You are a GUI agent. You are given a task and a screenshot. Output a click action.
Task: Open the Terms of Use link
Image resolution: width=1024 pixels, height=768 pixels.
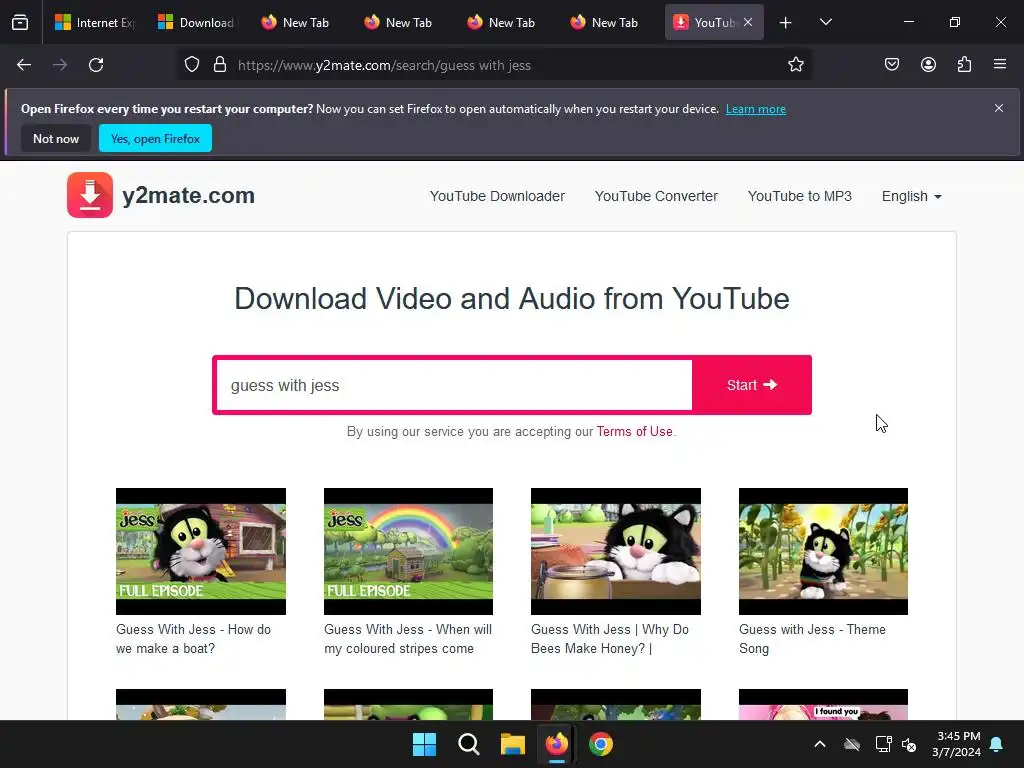[634, 432]
